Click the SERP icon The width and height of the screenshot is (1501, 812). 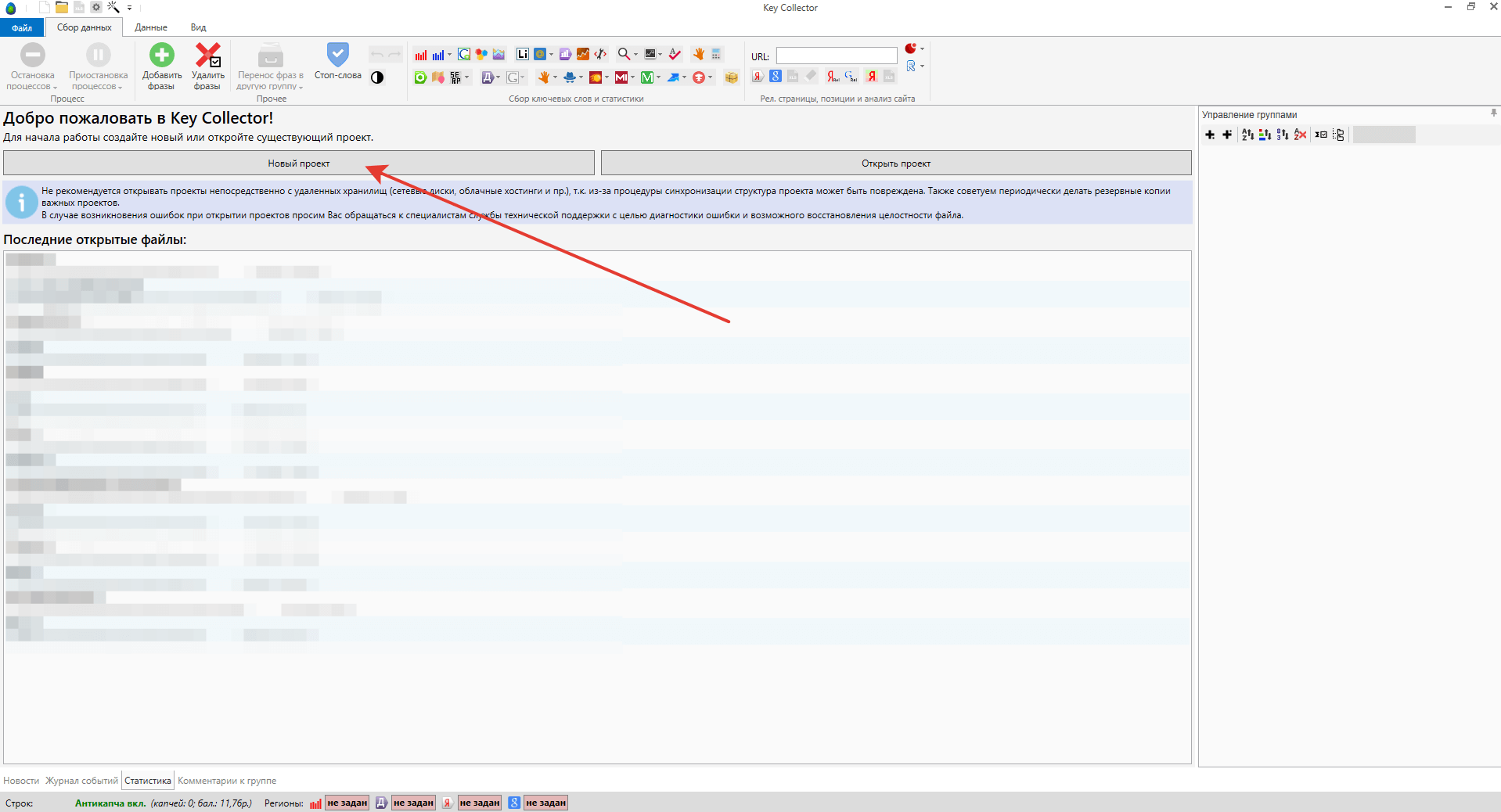[455, 77]
